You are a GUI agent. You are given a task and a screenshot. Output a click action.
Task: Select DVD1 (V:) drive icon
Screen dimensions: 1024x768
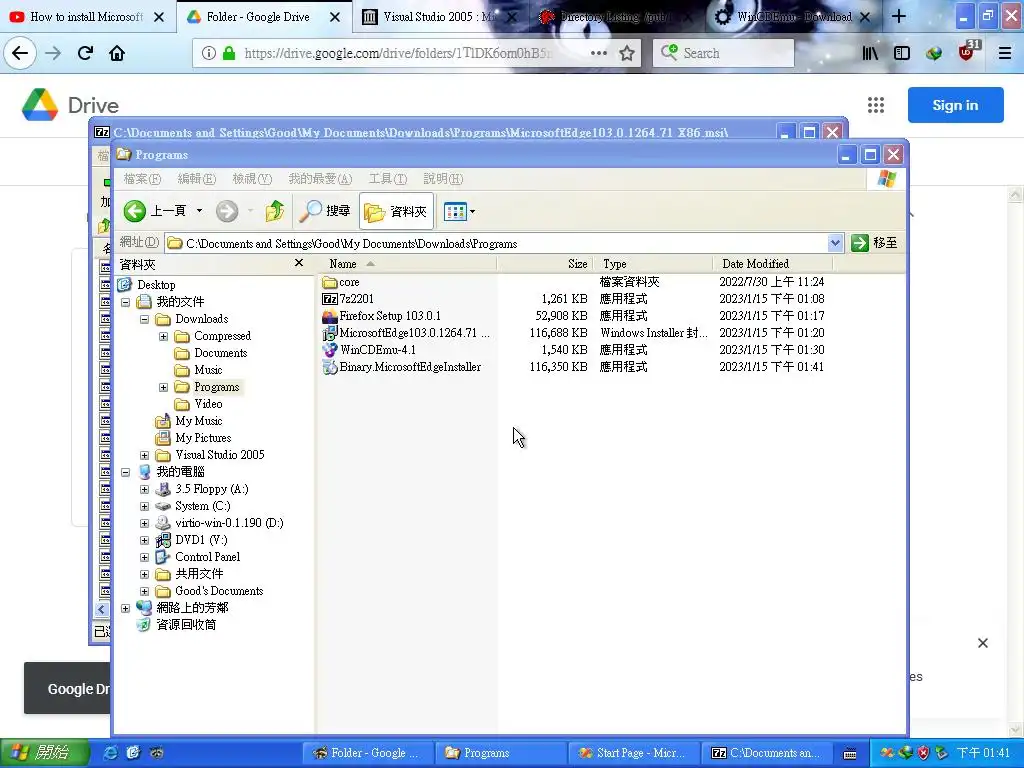pos(163,539)
